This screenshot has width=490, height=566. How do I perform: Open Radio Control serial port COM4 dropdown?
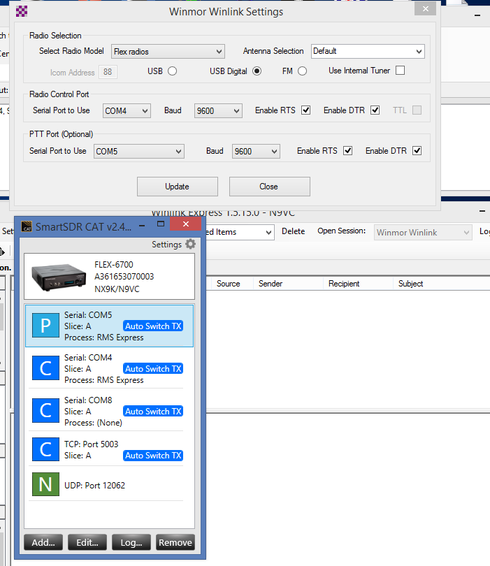[x=126, y=111]
